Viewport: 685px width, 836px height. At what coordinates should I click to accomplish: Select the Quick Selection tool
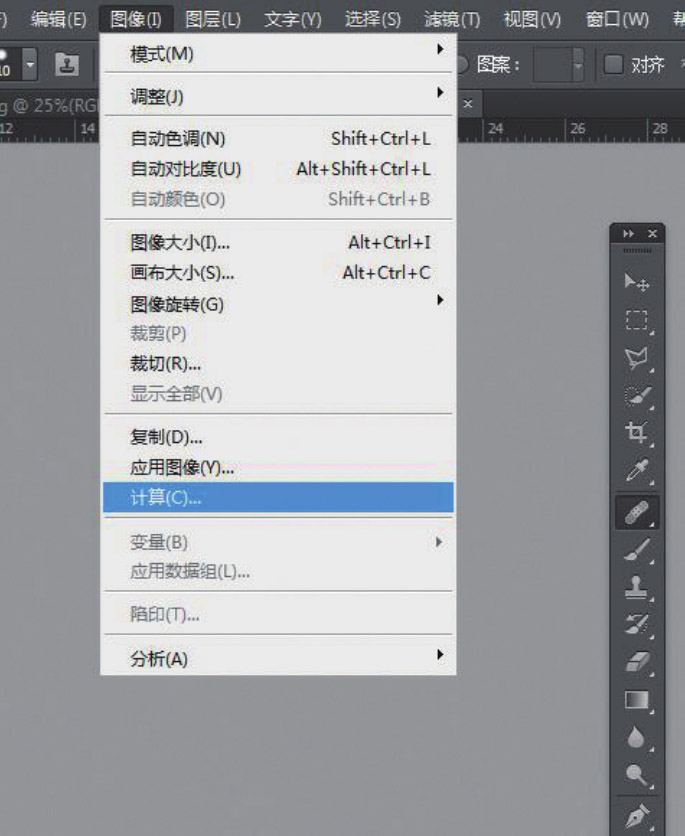tap(636, 395)
